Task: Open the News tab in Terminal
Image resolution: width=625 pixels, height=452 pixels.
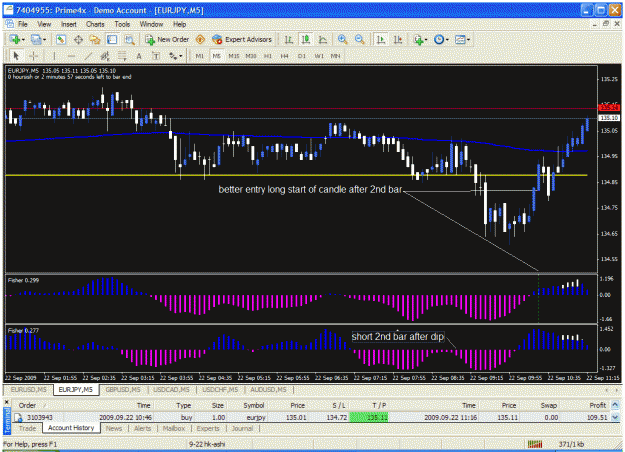Action: tap(114, 428)
